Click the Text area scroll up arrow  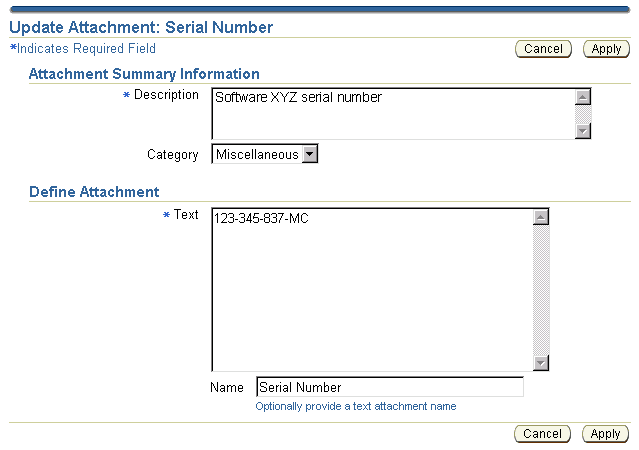(541, 216)
